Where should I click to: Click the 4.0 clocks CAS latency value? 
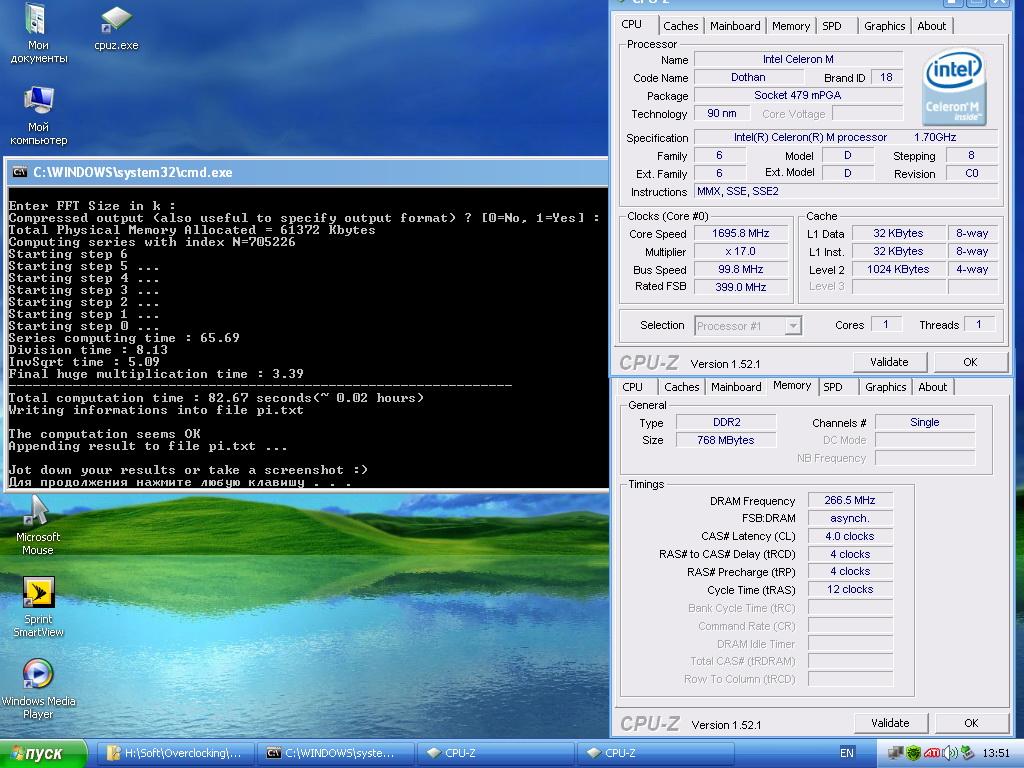click(x=850, y=536)
